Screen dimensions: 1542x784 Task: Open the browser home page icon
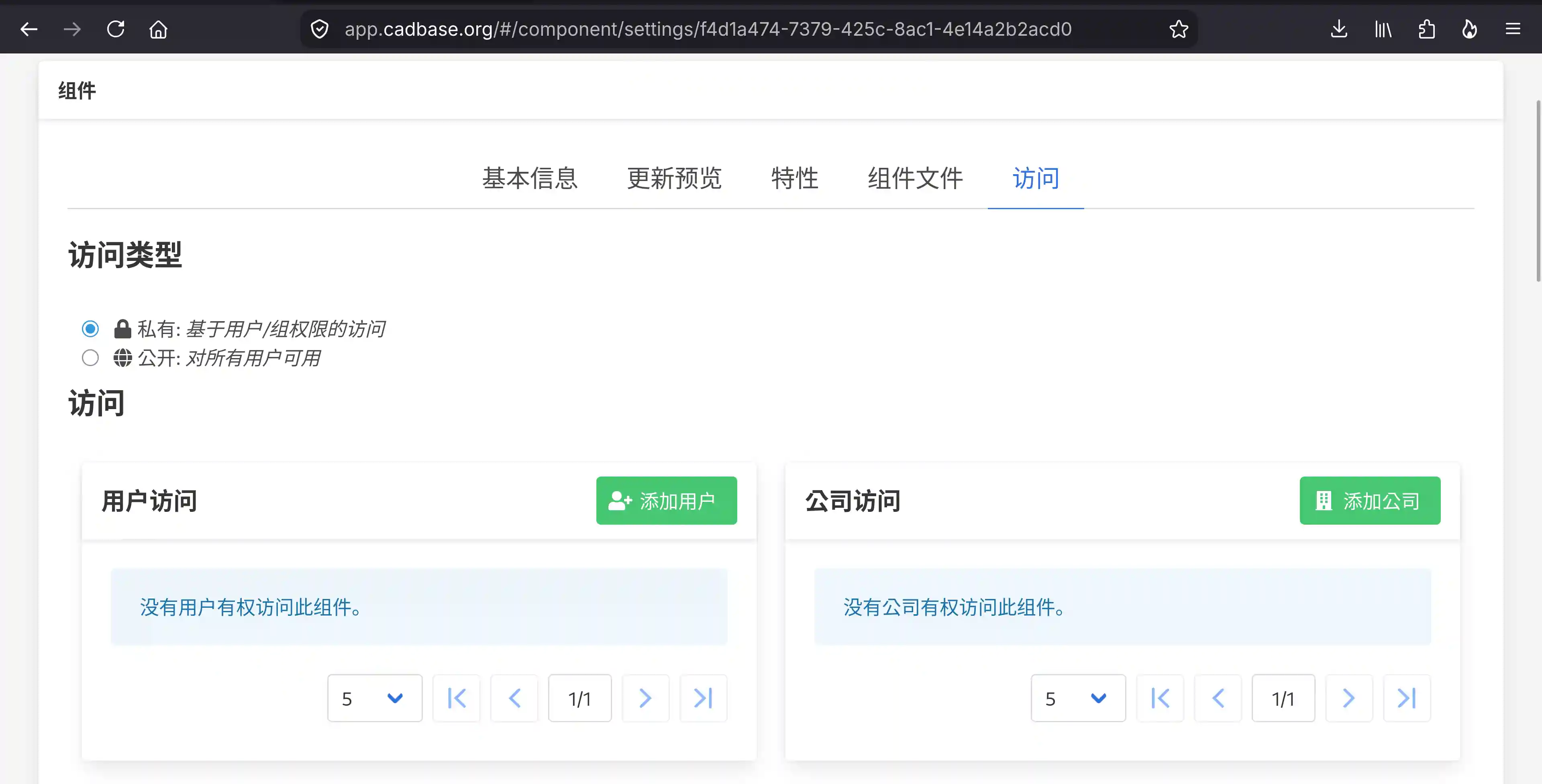pyautogui.click(x=159, y=29)
